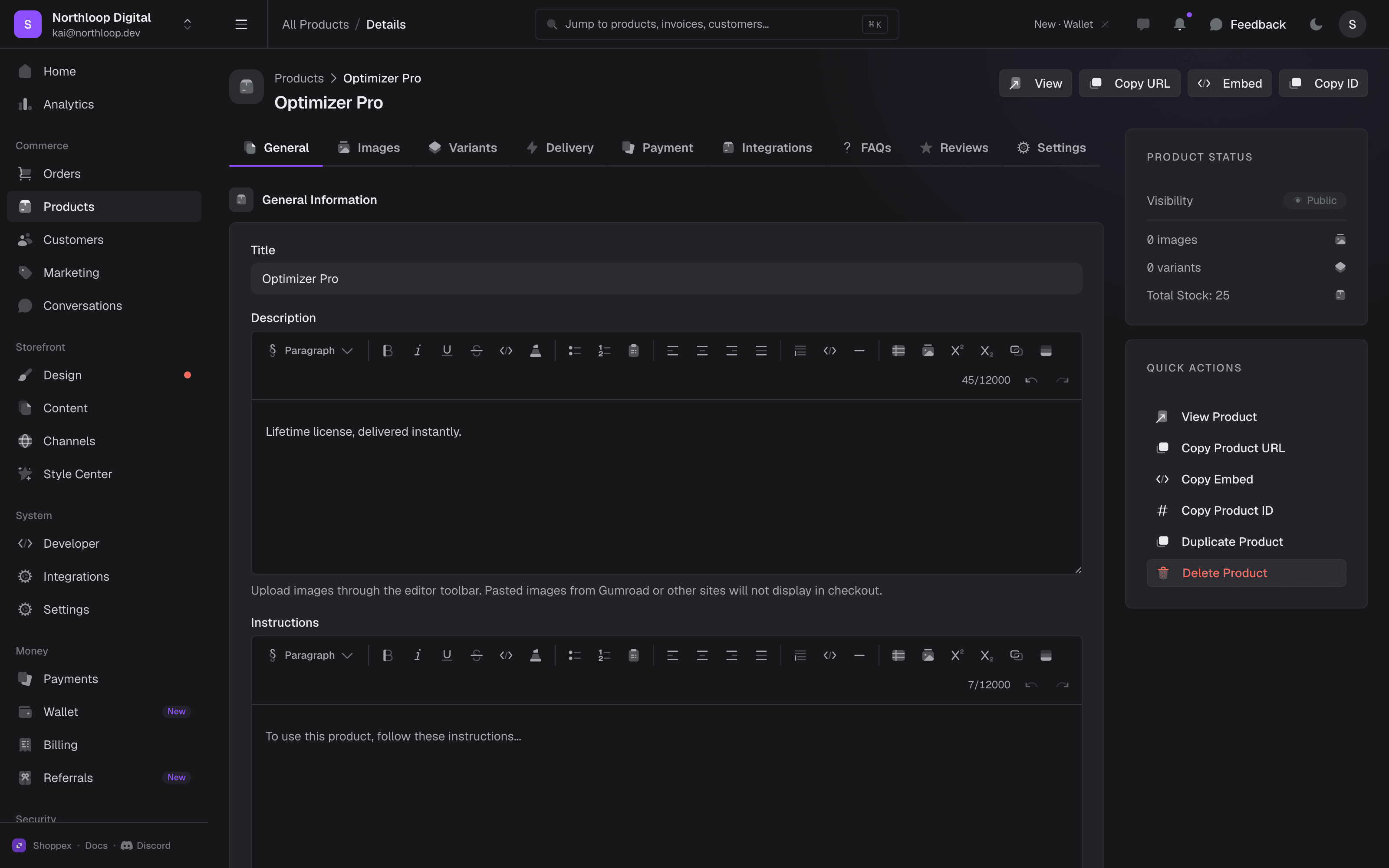Switch to the Delivery tab
The height and width of the screenshot is (868, 1389).
[560, 148]
